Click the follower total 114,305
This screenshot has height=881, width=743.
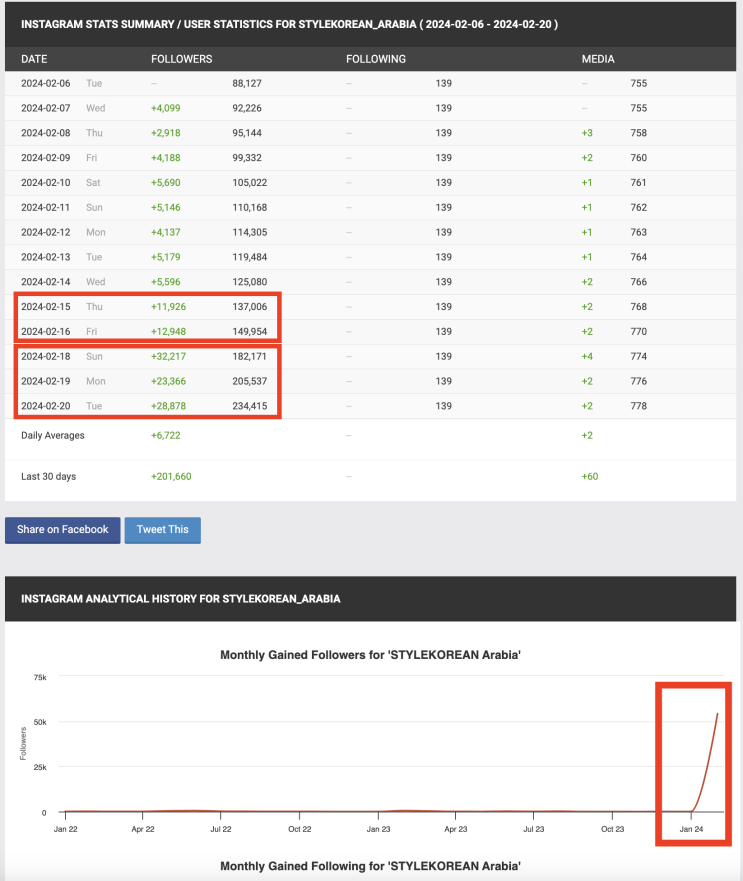click(250, 232)
